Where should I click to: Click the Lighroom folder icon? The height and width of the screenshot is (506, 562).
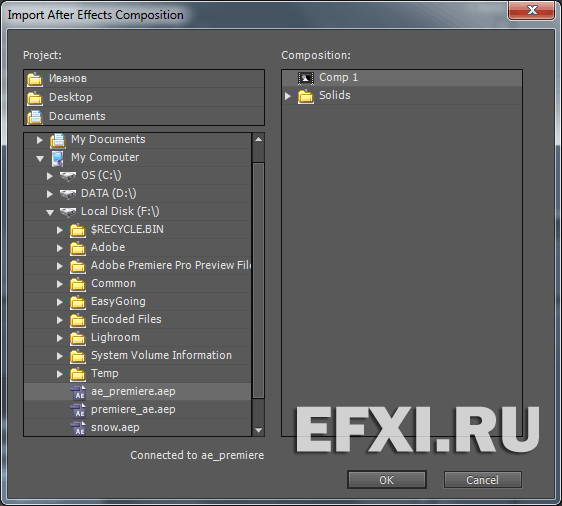pos(77,338)
